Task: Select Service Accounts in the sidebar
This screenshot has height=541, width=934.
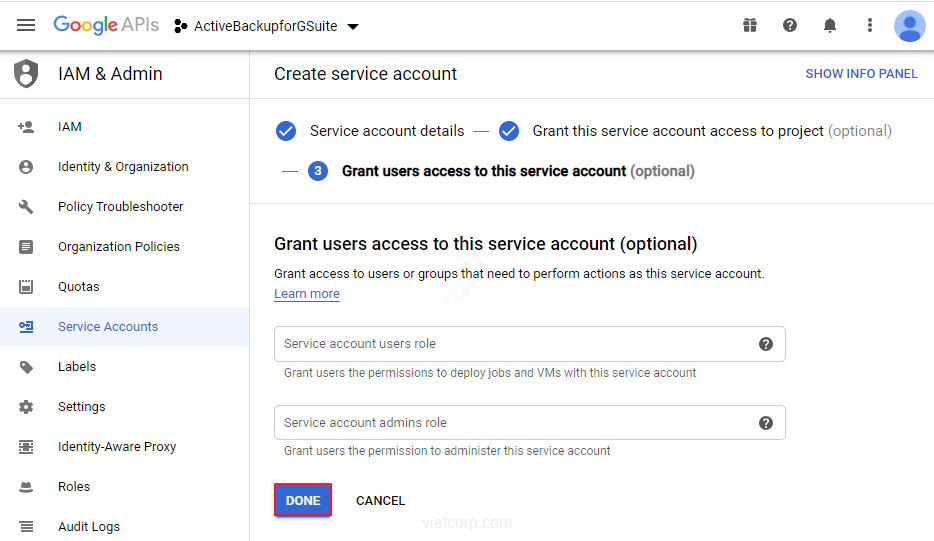Action: click(108, 327)
